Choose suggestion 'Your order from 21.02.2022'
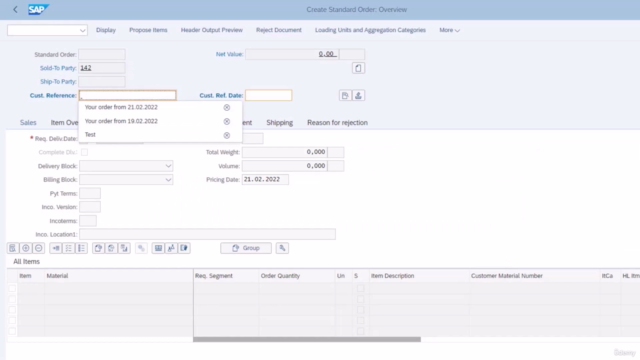The image size is (640, 360). click(121, 107)
